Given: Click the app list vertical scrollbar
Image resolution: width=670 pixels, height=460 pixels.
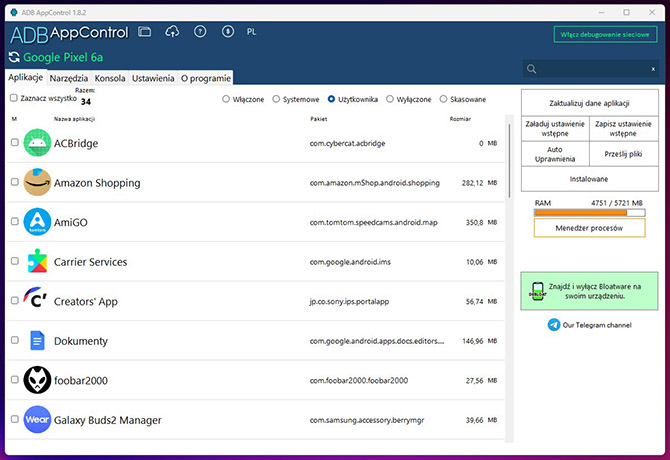Looking at the screenshot, I should (509, 161).
